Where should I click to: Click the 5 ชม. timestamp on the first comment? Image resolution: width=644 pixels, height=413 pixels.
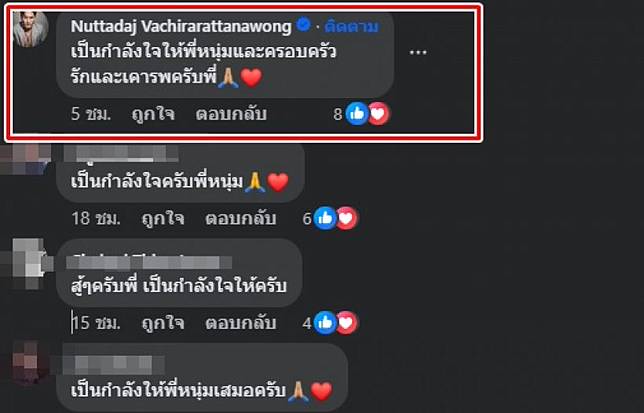91,114
